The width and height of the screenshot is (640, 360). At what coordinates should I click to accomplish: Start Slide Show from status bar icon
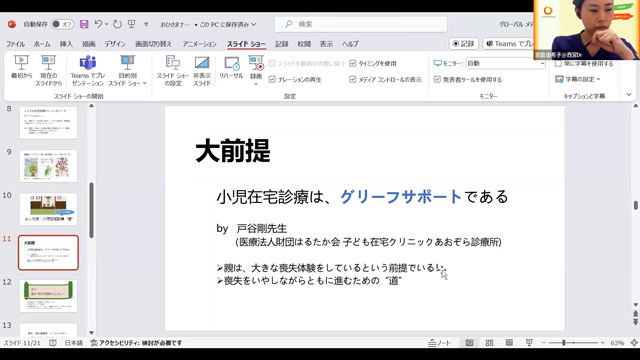pyautogui.click(x=529, y=343)
